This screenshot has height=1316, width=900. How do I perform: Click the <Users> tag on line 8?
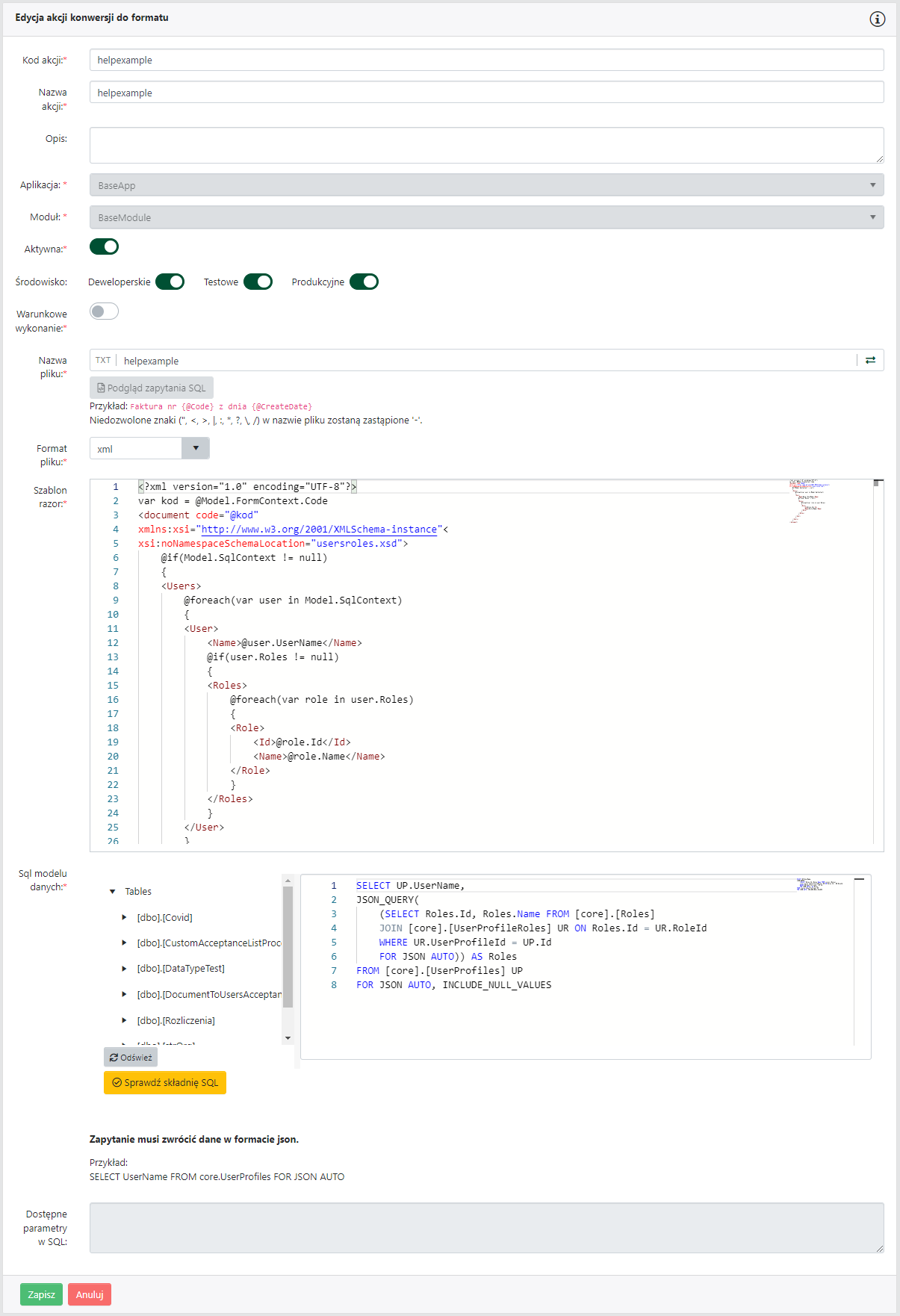181,586
